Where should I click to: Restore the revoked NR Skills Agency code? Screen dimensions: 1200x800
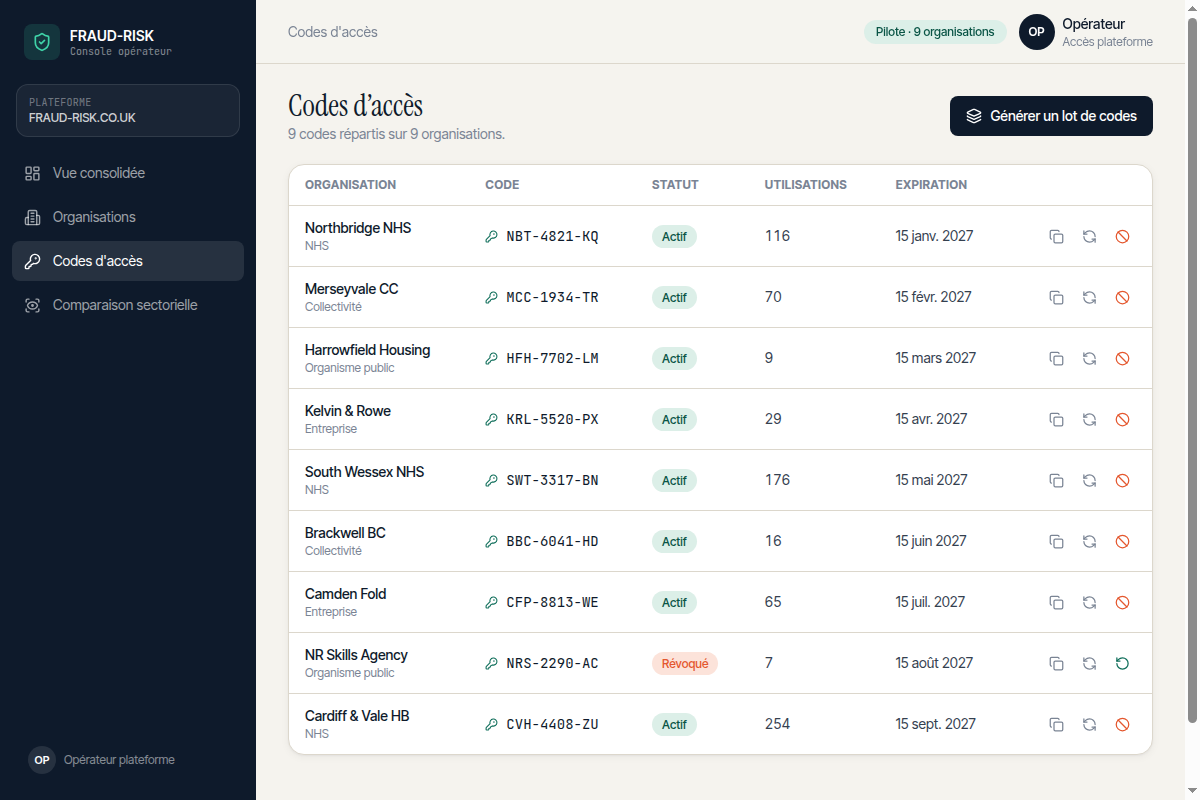pyautogui.click(x=1122, y=664)
